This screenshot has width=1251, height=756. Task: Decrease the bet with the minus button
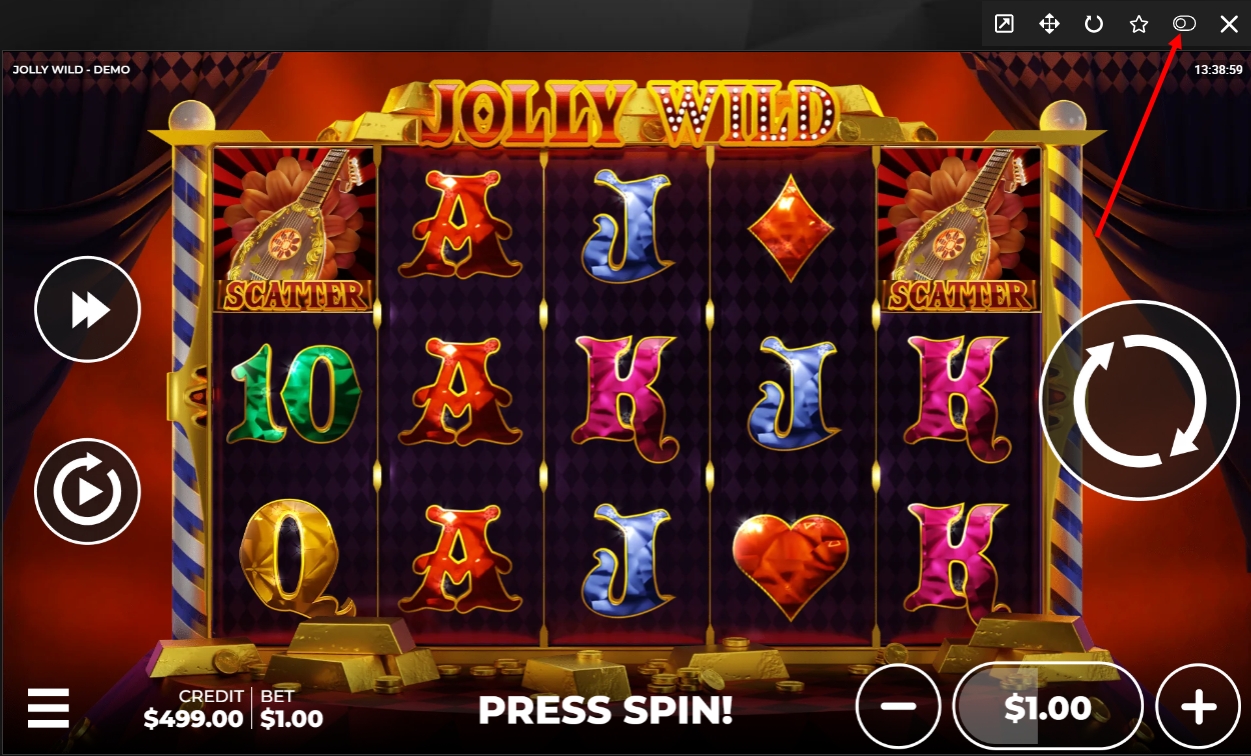899,706
